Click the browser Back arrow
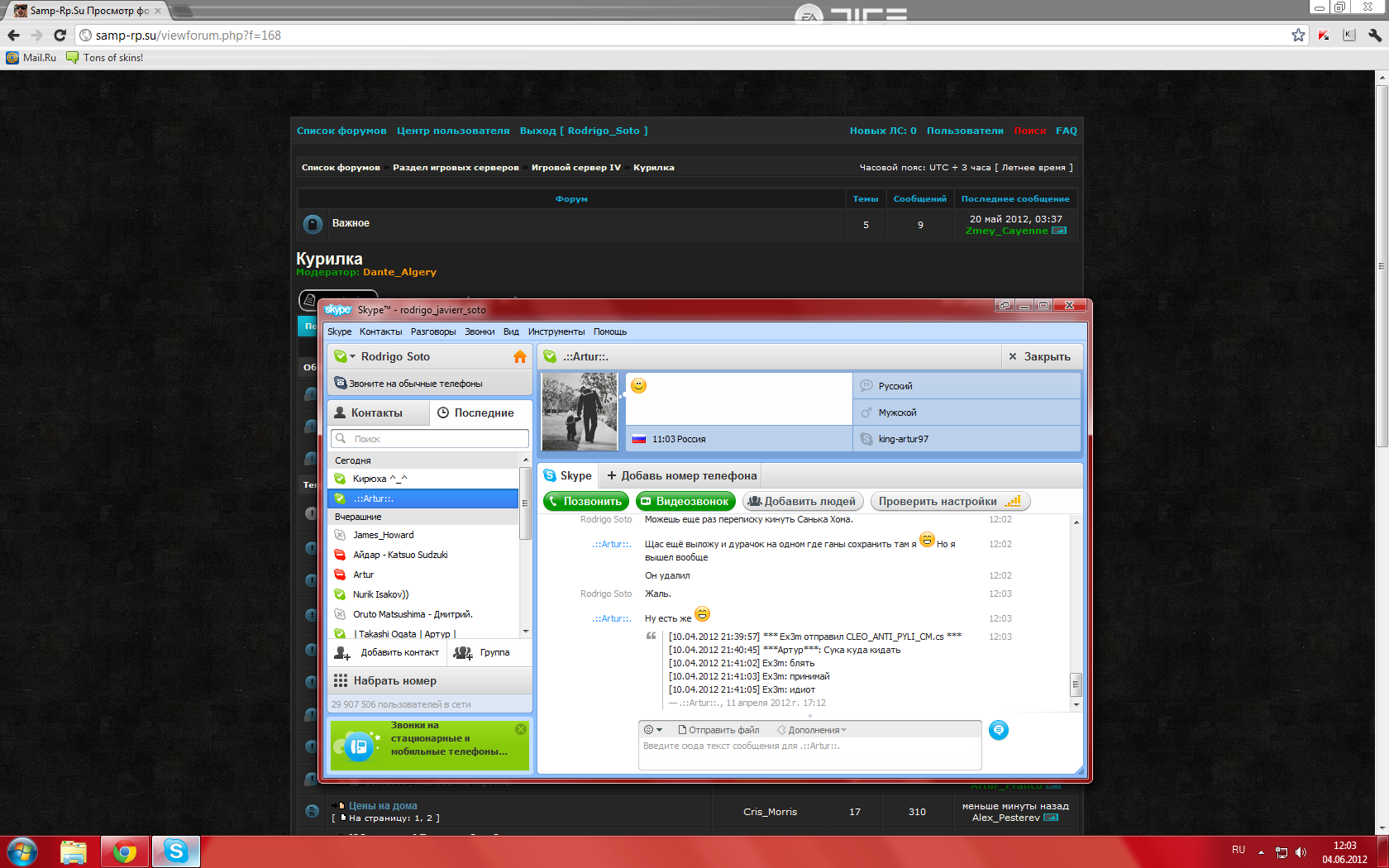The height and width of the screenshot is (868, 1389). point(13,36)
